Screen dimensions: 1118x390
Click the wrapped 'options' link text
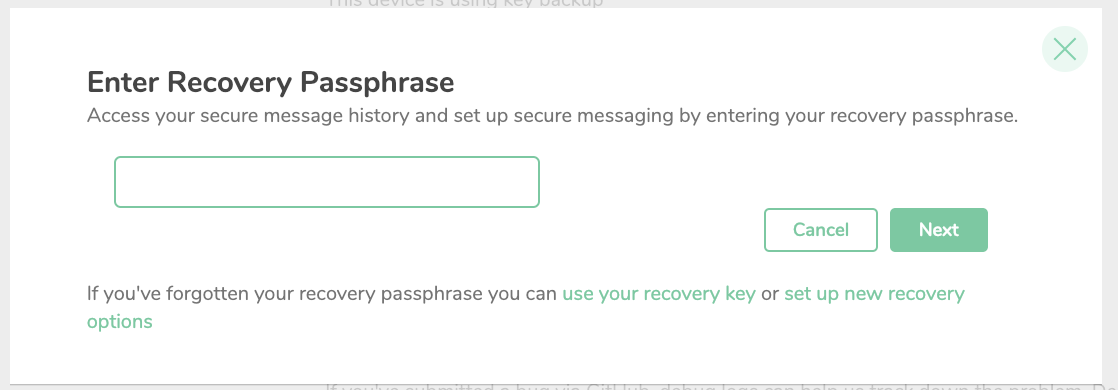click(120, 322)
